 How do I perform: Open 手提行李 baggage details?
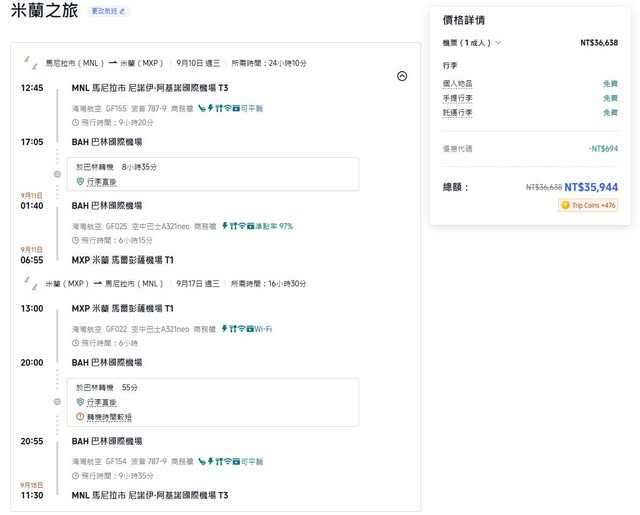pyautogui.click(x=457, y=98)
